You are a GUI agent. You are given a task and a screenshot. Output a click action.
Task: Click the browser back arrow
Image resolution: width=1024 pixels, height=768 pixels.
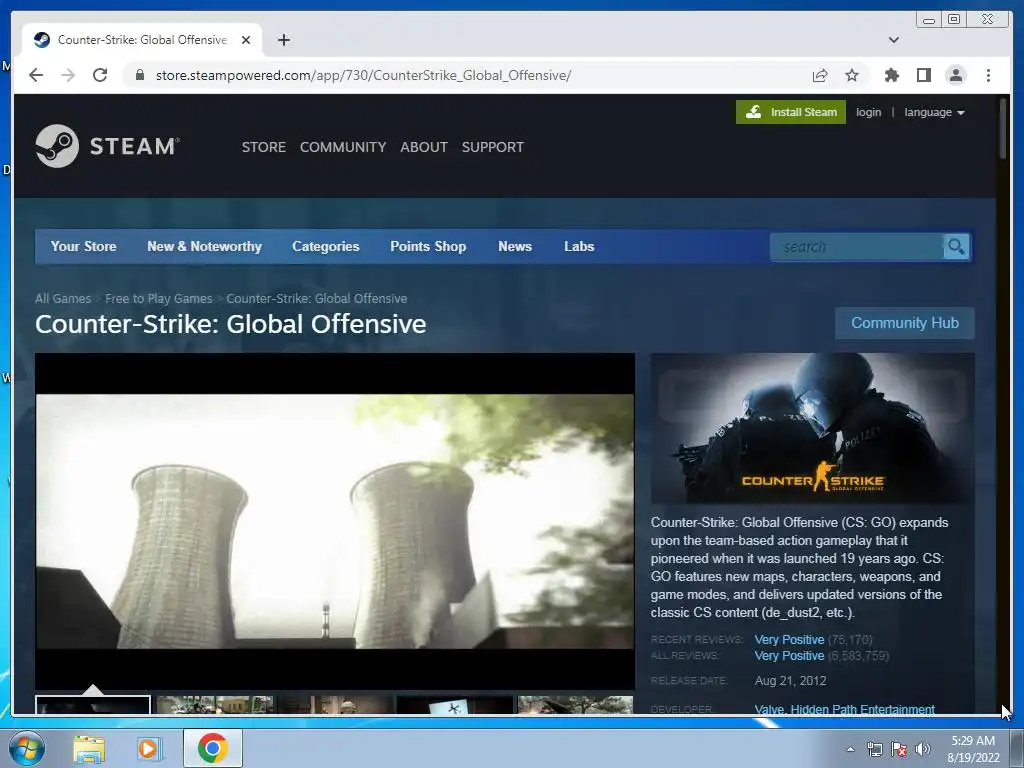coord(36,75)
